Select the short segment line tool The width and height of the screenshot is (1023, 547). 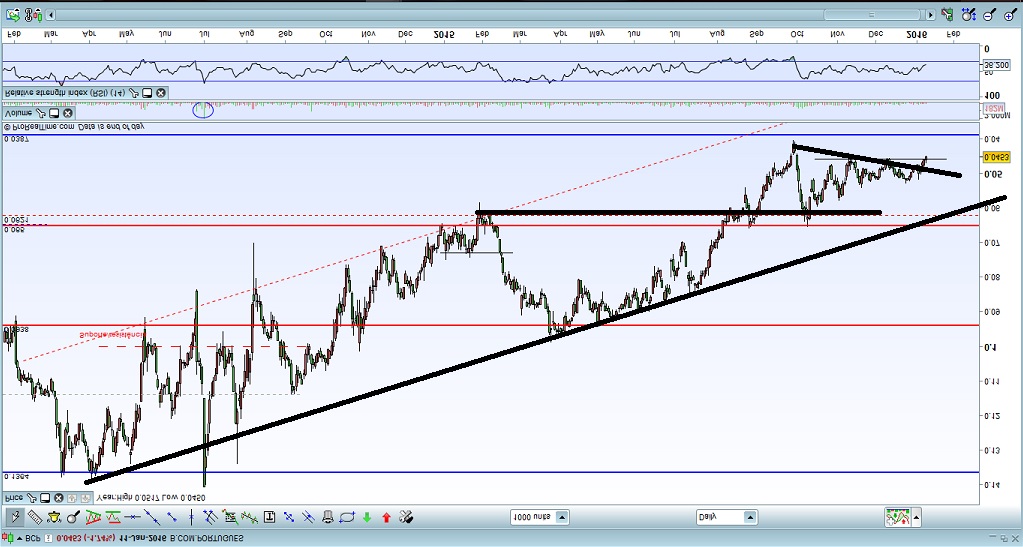pyautogui.click(x=172, y=518)
